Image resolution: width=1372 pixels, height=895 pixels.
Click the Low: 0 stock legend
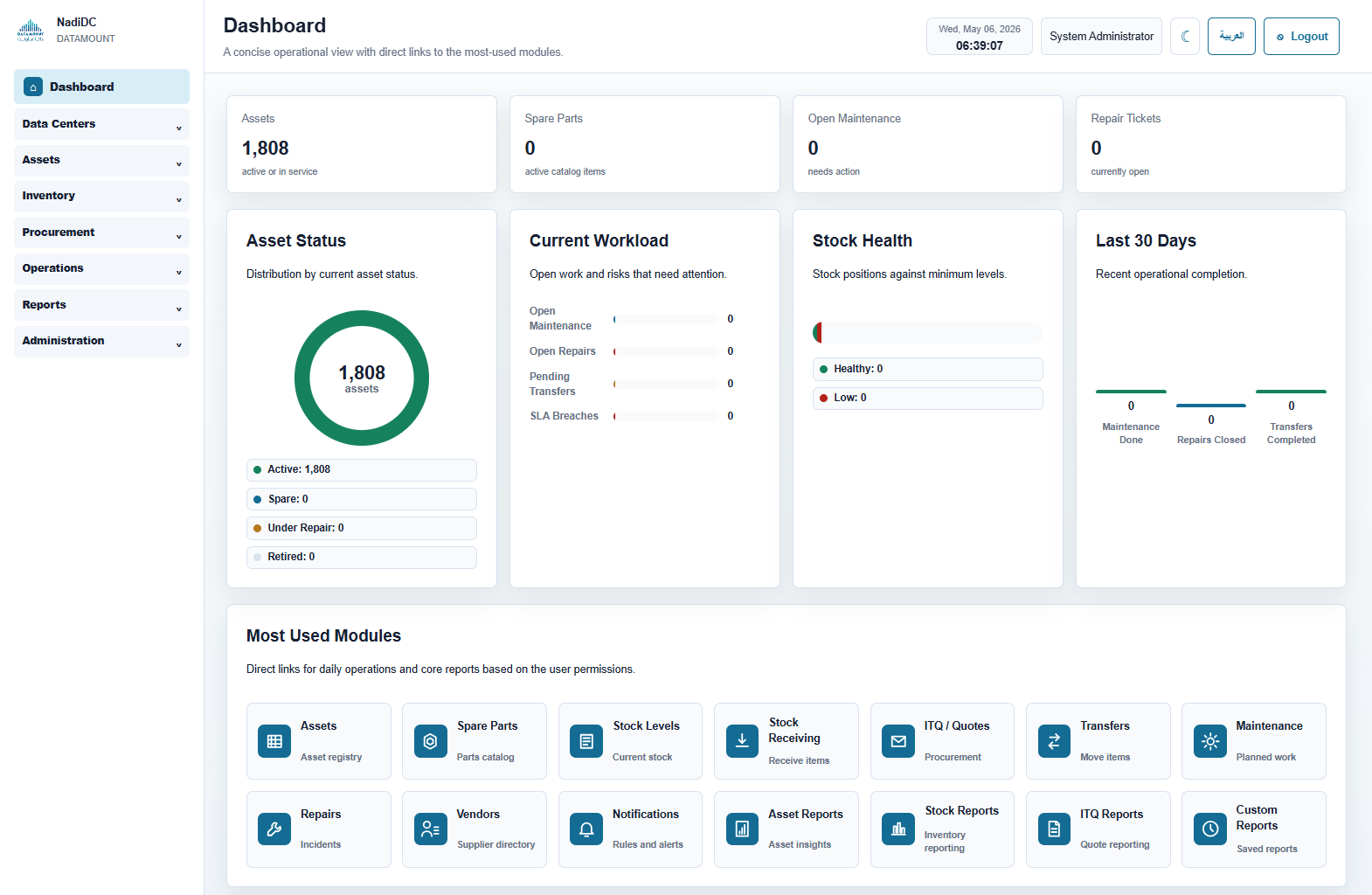pos(928,398)
